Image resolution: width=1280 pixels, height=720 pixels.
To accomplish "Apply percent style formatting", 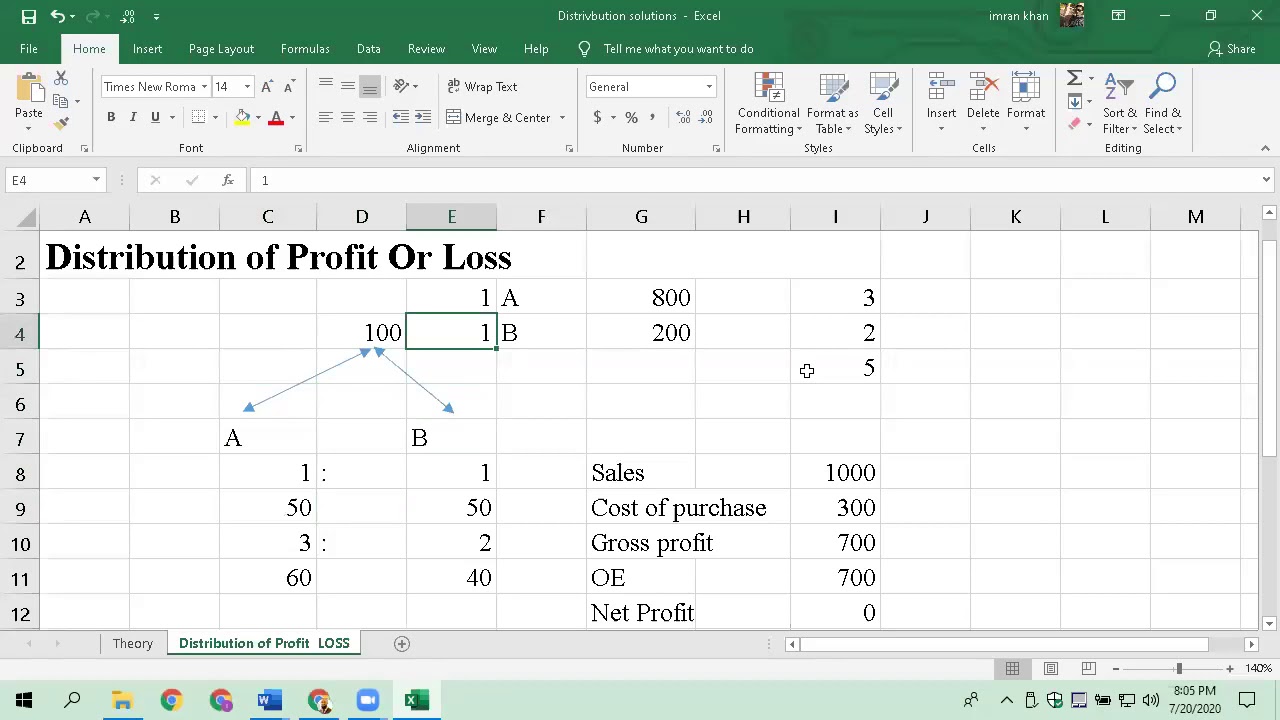I will [631, 117].
